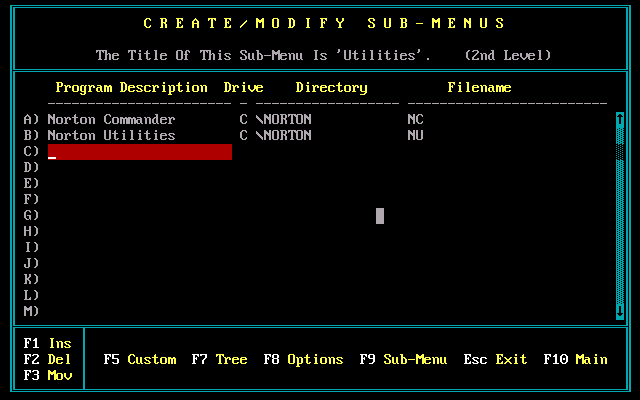The image size is (640, 400).
Task: Select the F2 Del command
Action: pos(47,359)
